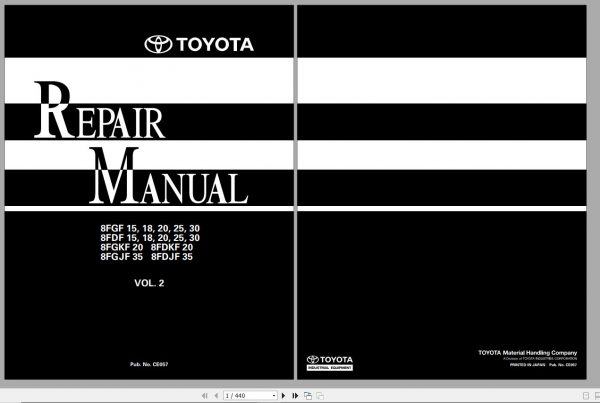Viewport: 600px width, 403px height.
Task: Click 'TOYOTA Material Handling Company' text
Action: [x=528, y=352]
